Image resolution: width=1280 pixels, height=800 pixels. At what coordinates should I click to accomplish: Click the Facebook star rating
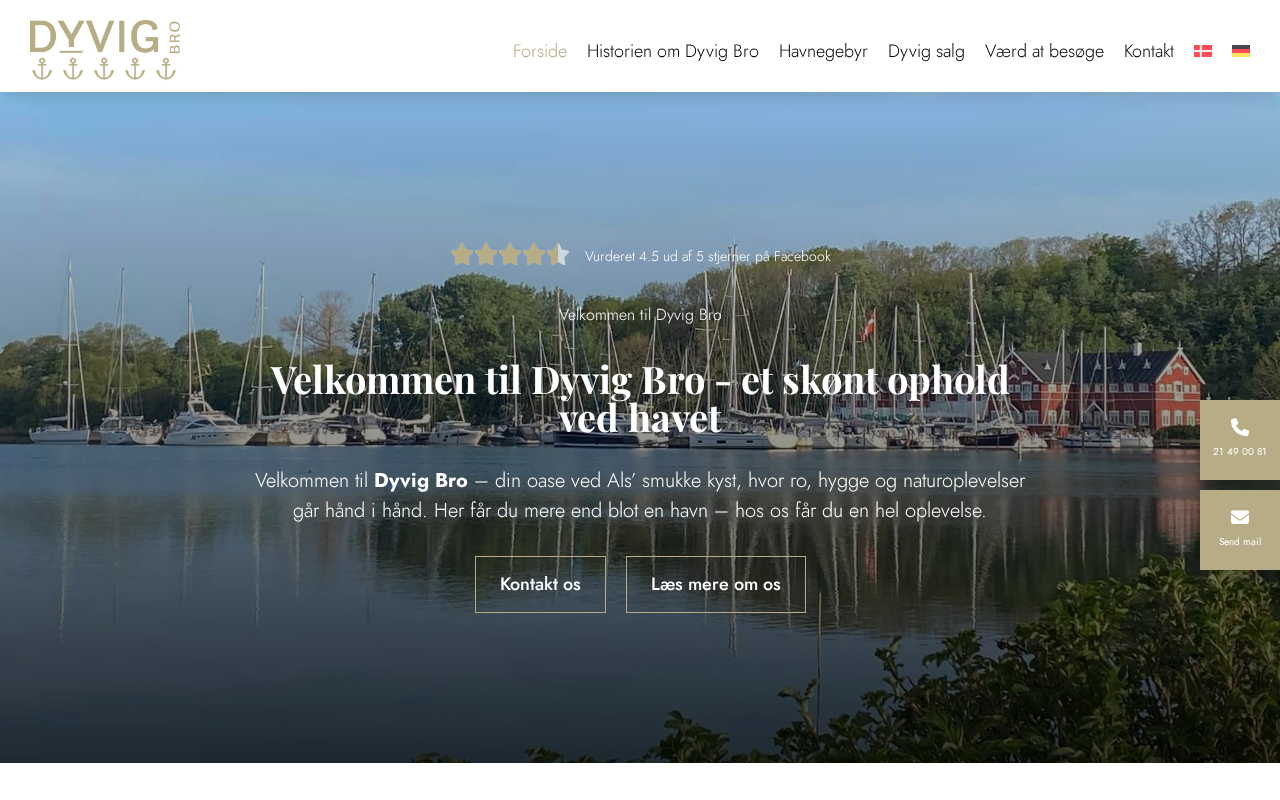(510, 255)
